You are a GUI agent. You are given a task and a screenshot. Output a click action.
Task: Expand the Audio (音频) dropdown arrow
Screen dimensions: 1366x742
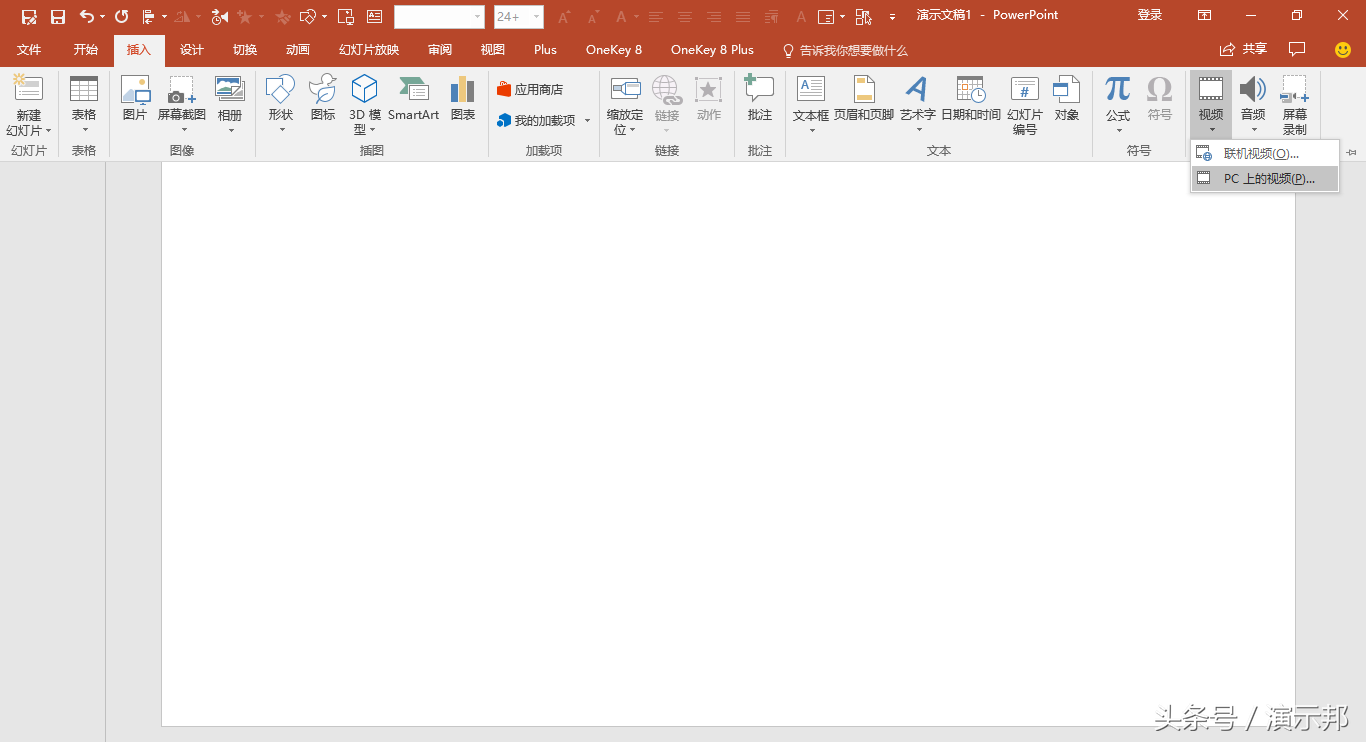[1253, 129]
